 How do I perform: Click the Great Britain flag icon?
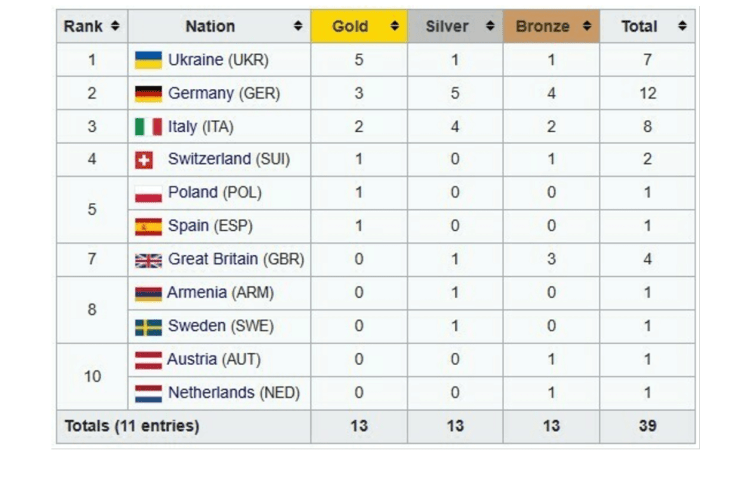148,260
